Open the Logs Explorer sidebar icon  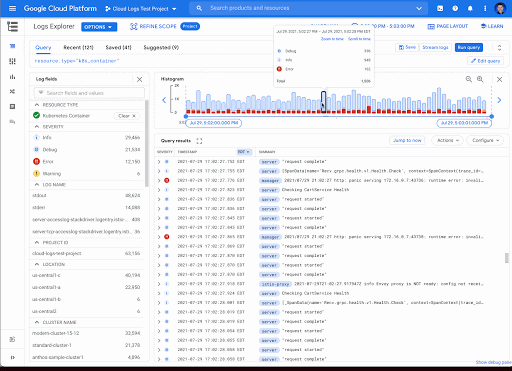click(x=12, y=46)
